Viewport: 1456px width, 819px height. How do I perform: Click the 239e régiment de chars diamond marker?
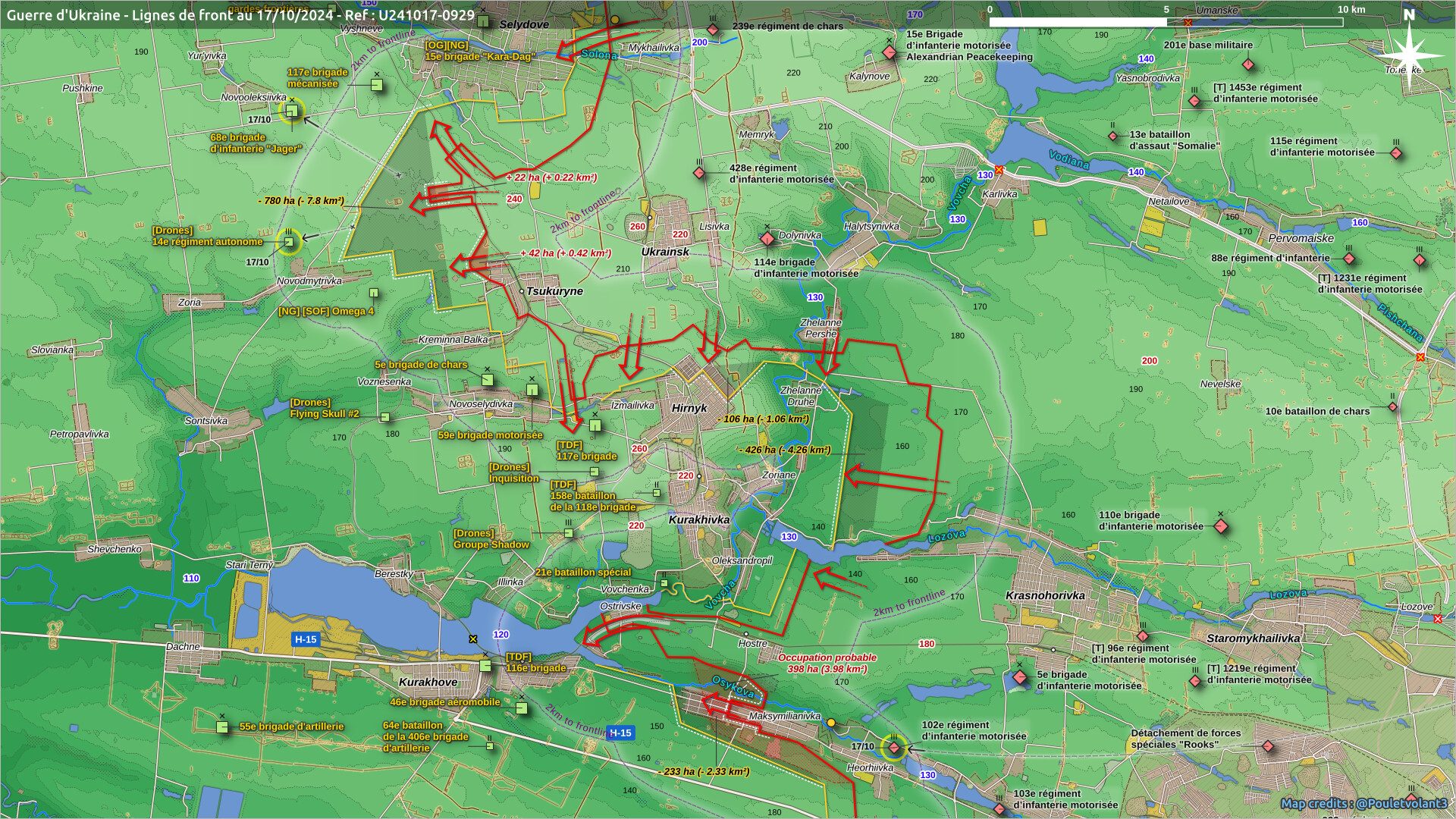713,30
